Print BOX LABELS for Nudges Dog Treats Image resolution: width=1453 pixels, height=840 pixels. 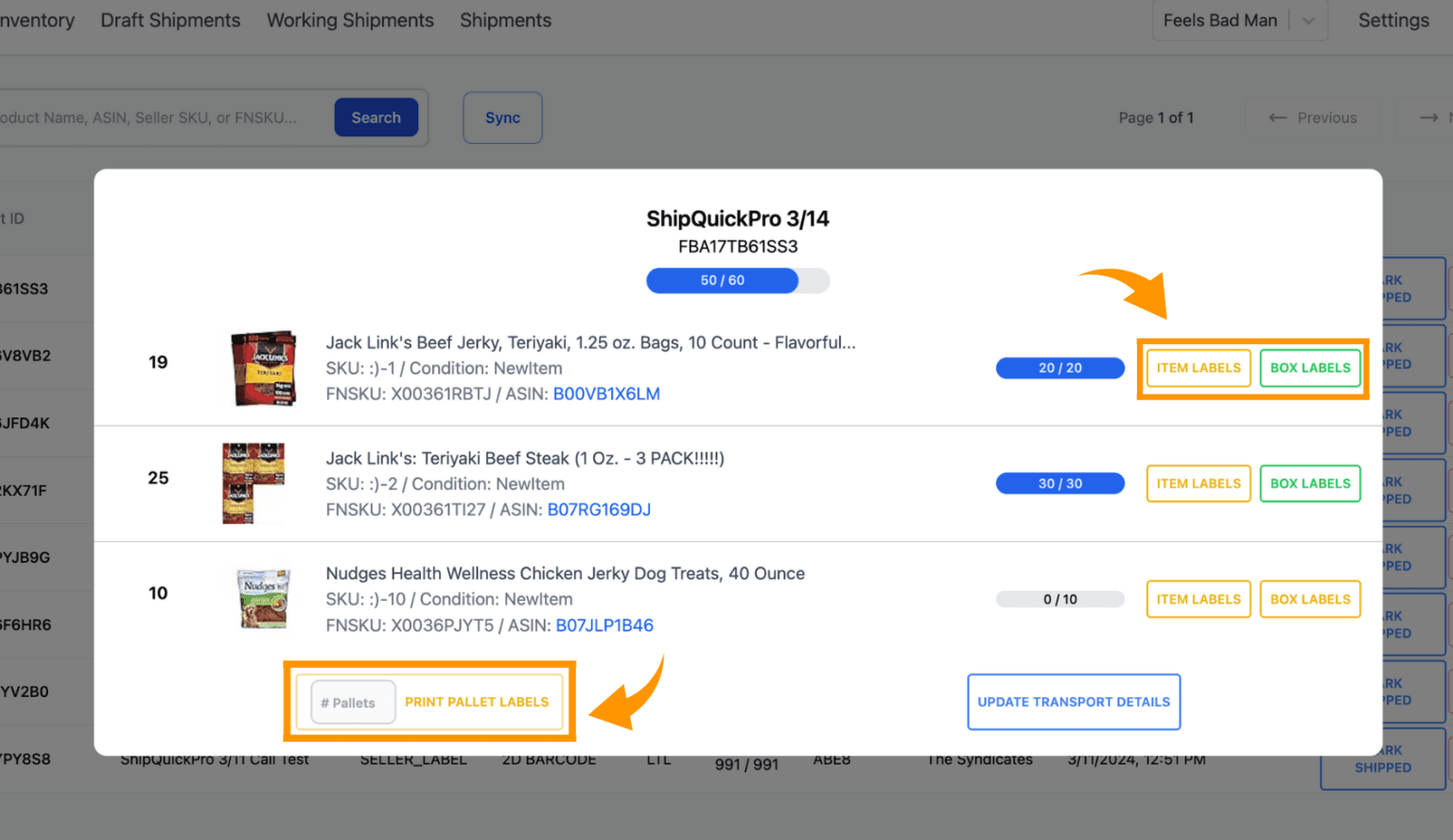1310,599
